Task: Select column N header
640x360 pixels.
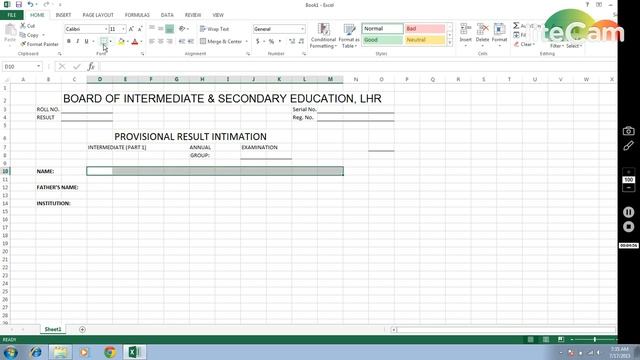Action: click(356, 79)
